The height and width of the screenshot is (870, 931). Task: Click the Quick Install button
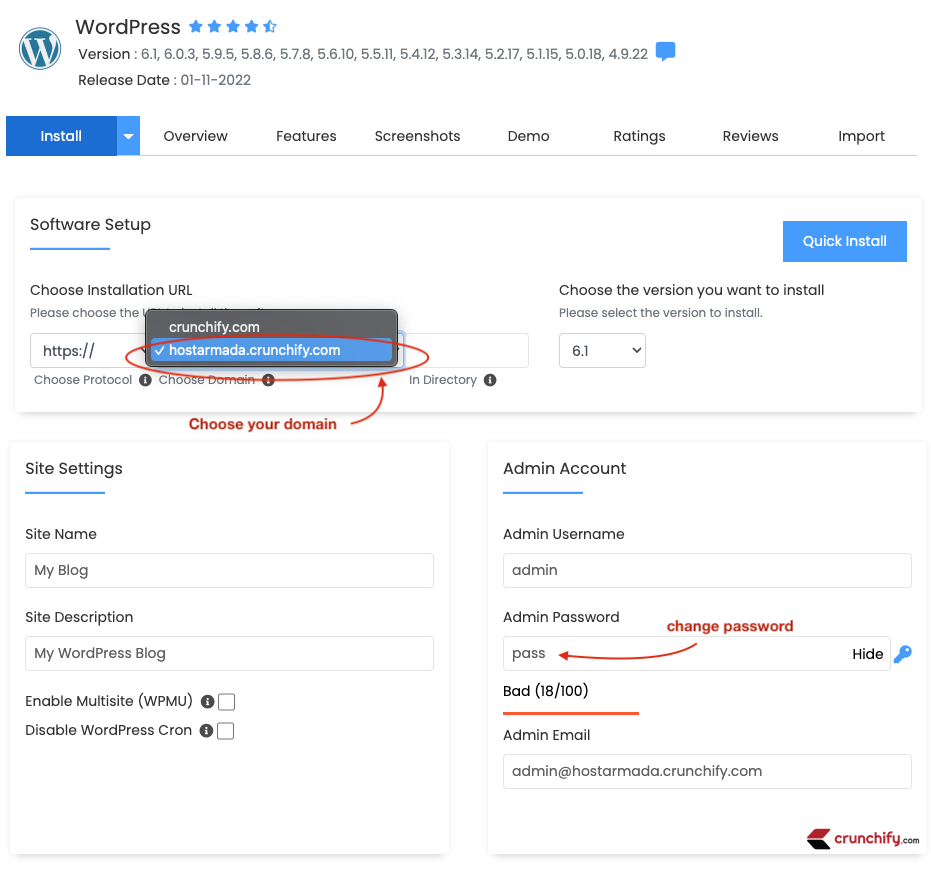pos(844,241)
